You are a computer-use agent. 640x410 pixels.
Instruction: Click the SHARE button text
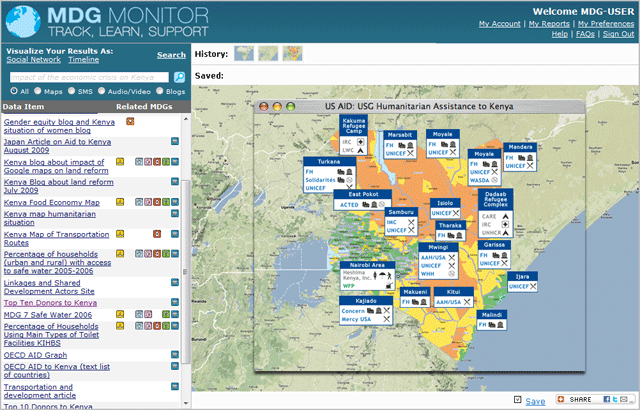click(580, 399)
